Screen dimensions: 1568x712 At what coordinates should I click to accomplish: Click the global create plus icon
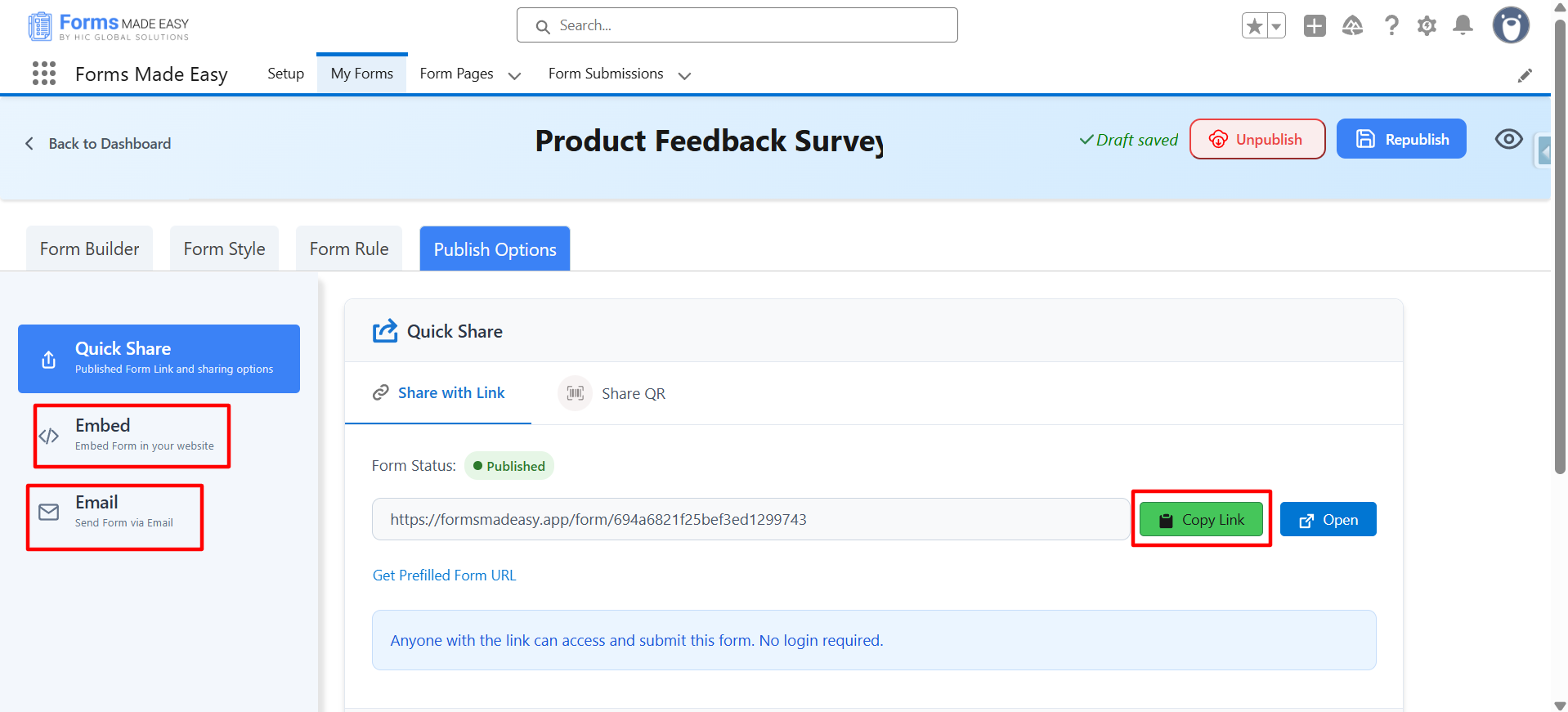pos(1315,26)
